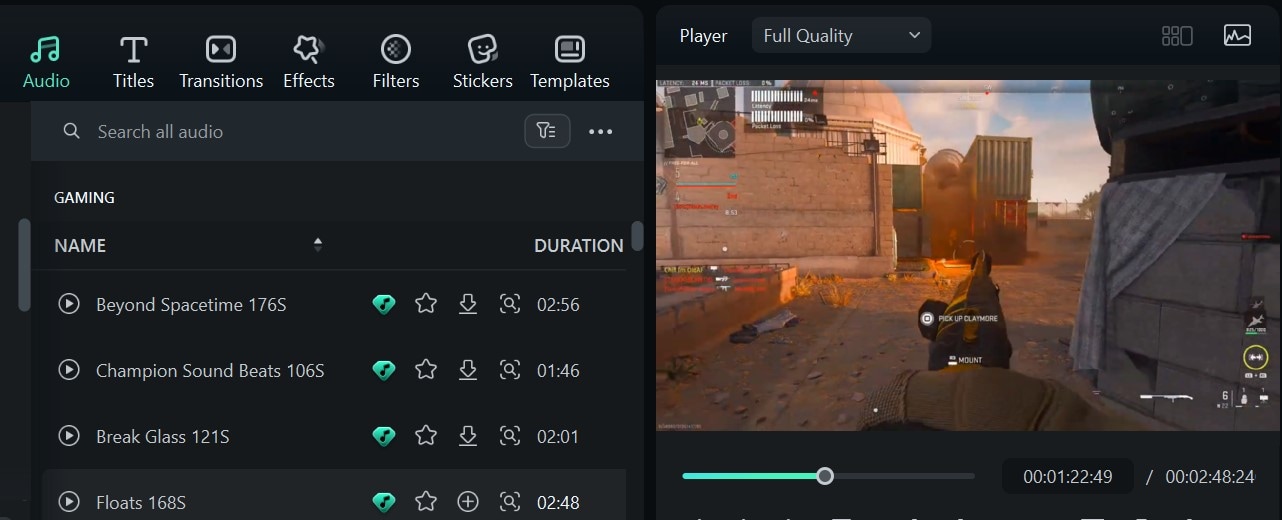Click the 02:56 duration value
This screenshot has height=520, width=1282.
(x=558, y=304)
